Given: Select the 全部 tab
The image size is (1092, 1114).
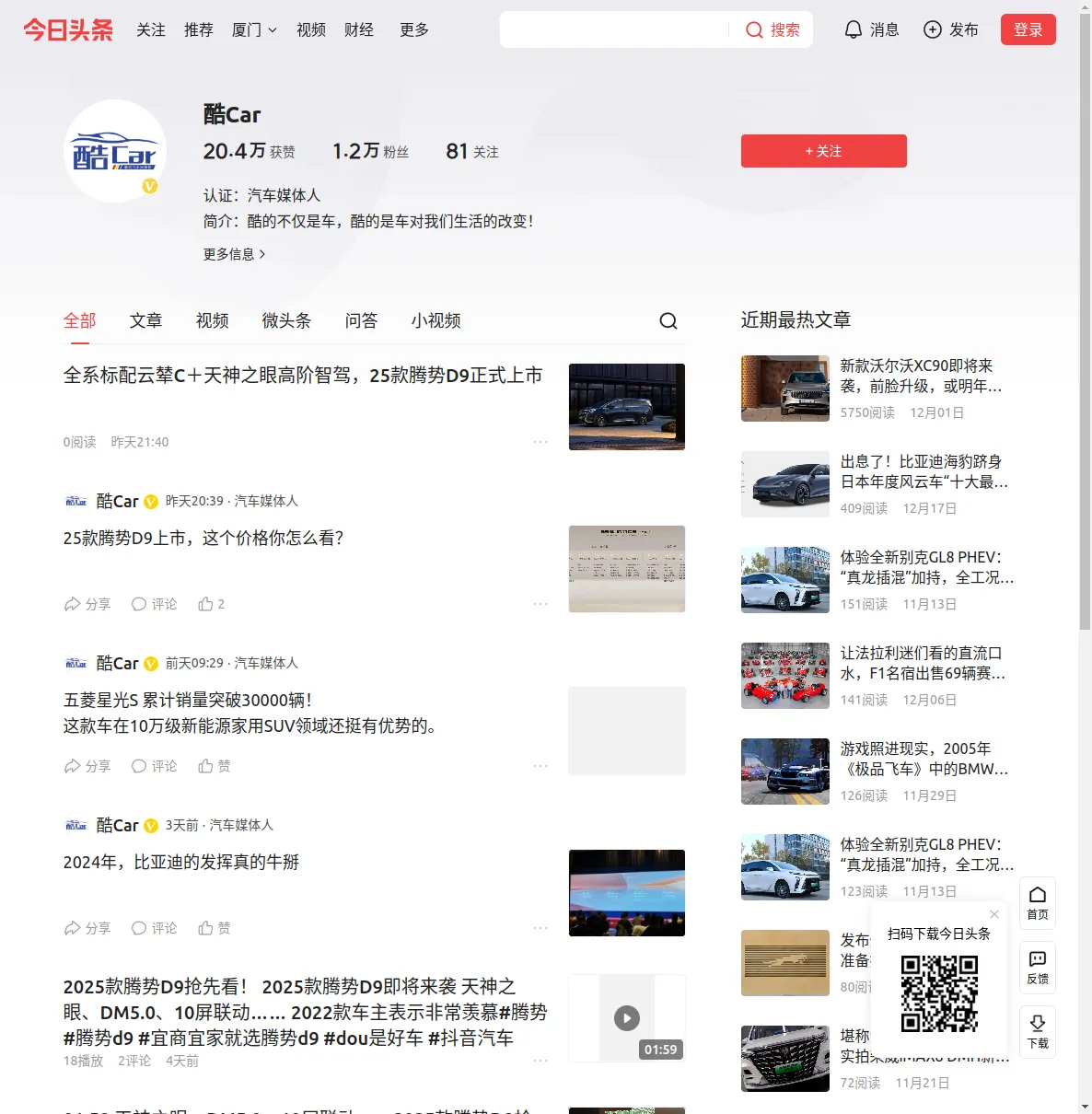Looking at the screenshot, I should pos(80,320).
